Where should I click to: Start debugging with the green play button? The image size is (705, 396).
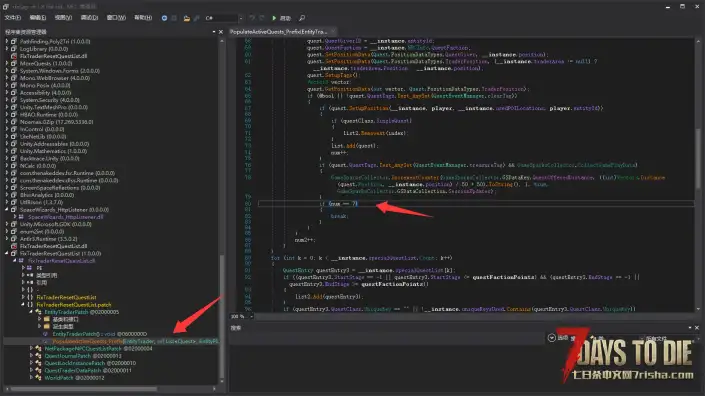click(274, 18)
